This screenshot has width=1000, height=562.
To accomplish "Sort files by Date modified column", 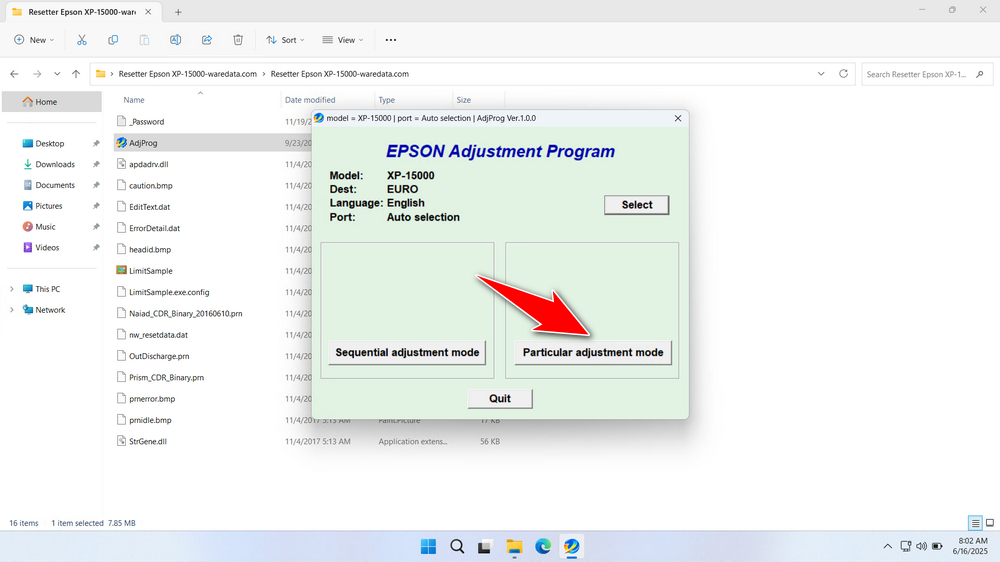I will (x=310, y=100).
